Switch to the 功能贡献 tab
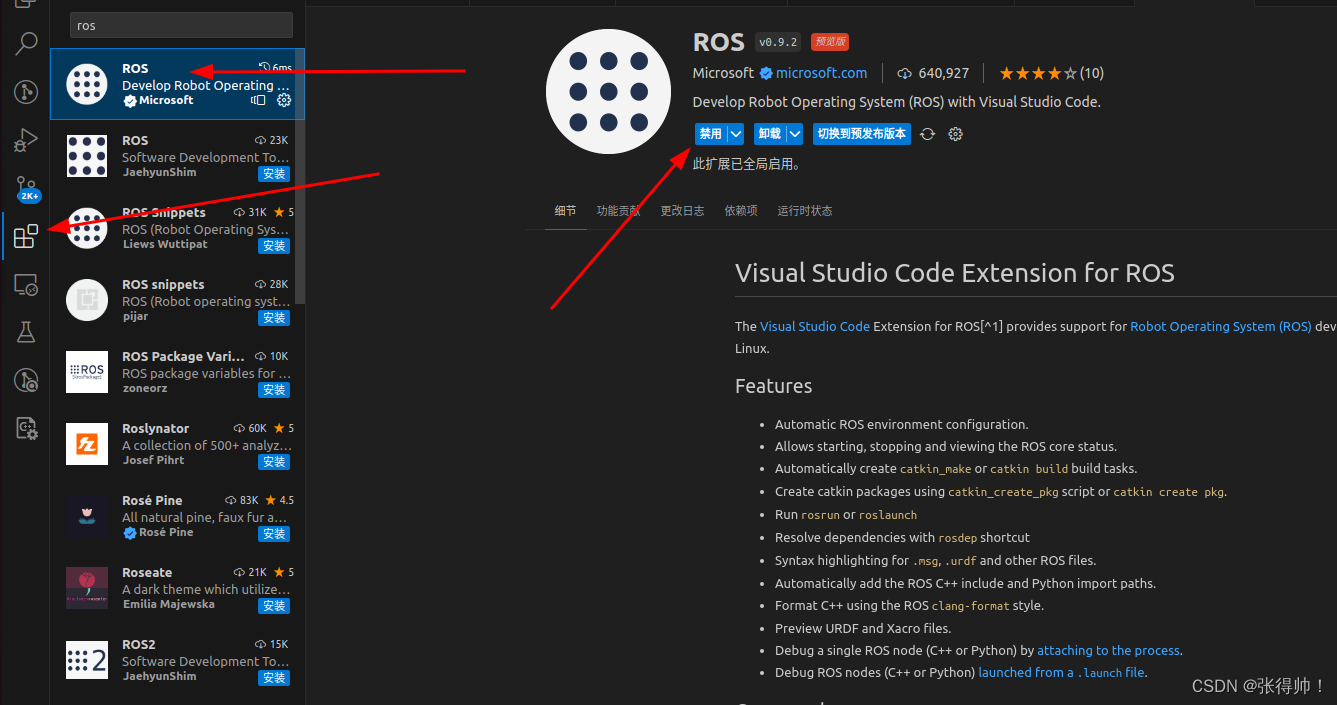The width and height of the screenshot is (1337, 705). pyautogui.click(x=618, y=210)
